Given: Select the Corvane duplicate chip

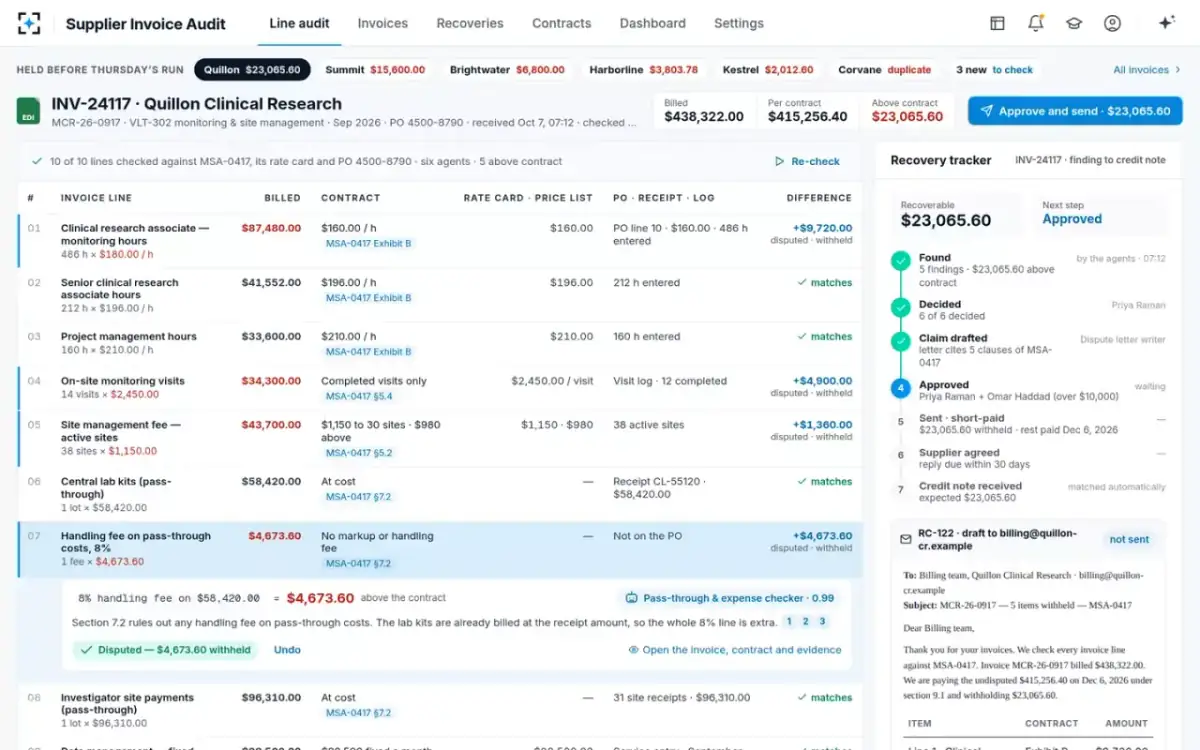Looking at the screenshot, I should pos(884,70).
